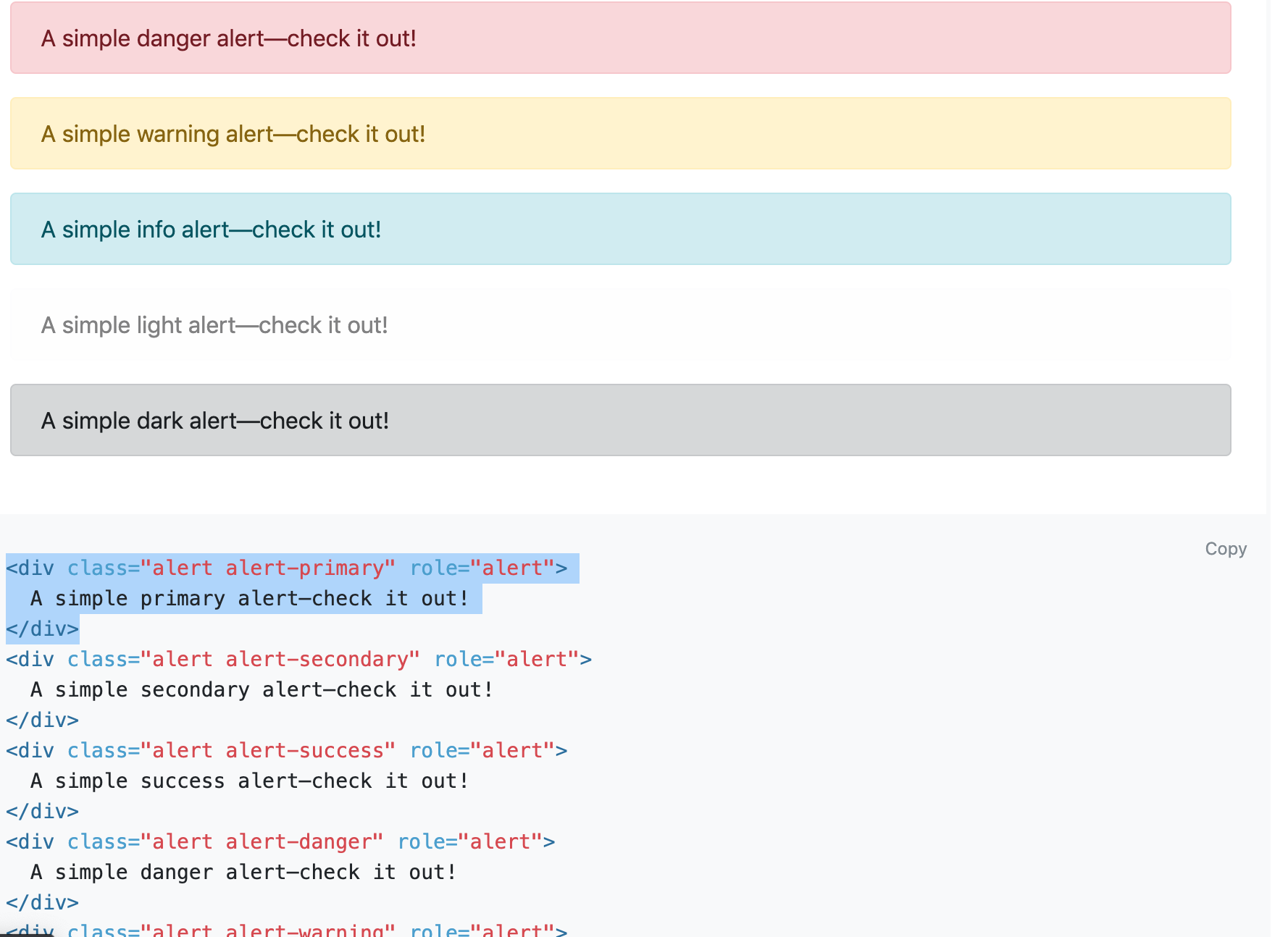This screenshot has height=937, width=1288.
Task: Click closing div tag after danger alert code
Action: [42, 903]
